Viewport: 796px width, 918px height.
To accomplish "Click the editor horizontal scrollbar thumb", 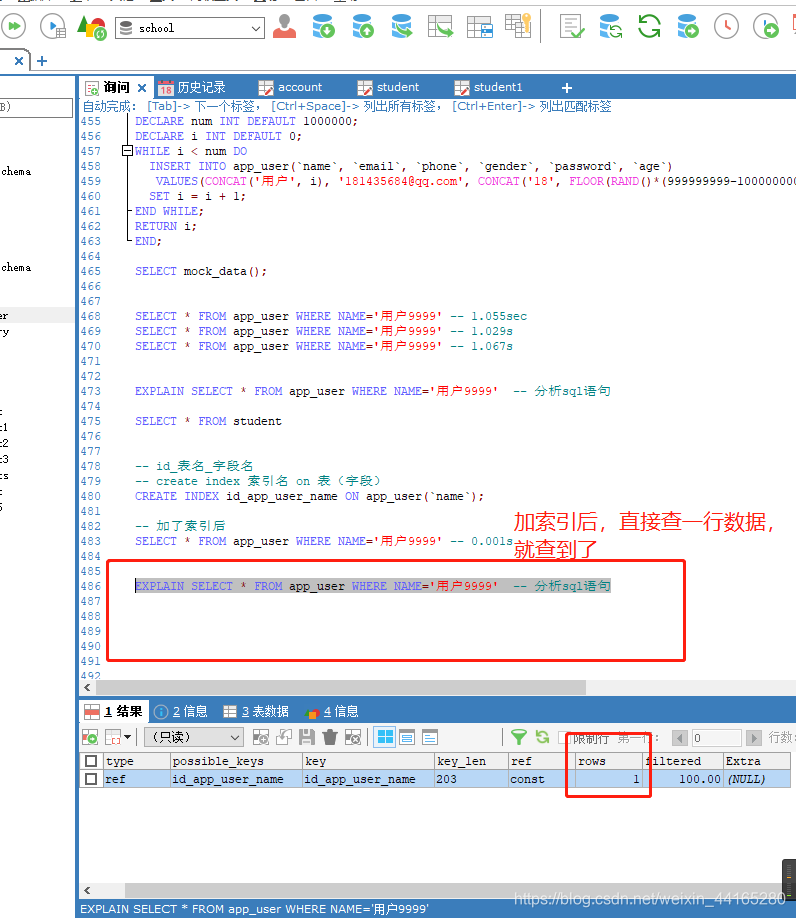I will pyautogui.click(x=341, y=687).
